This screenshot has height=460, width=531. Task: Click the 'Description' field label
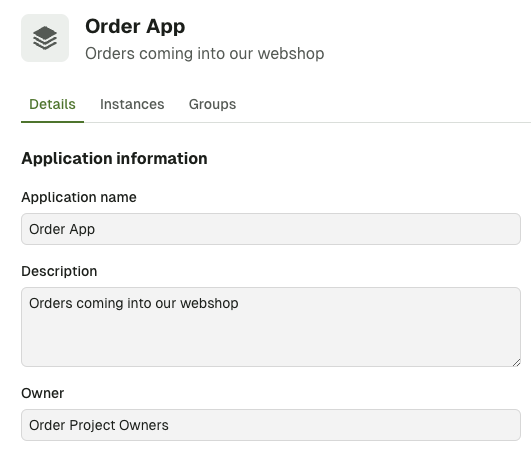[x=59, y=271]
